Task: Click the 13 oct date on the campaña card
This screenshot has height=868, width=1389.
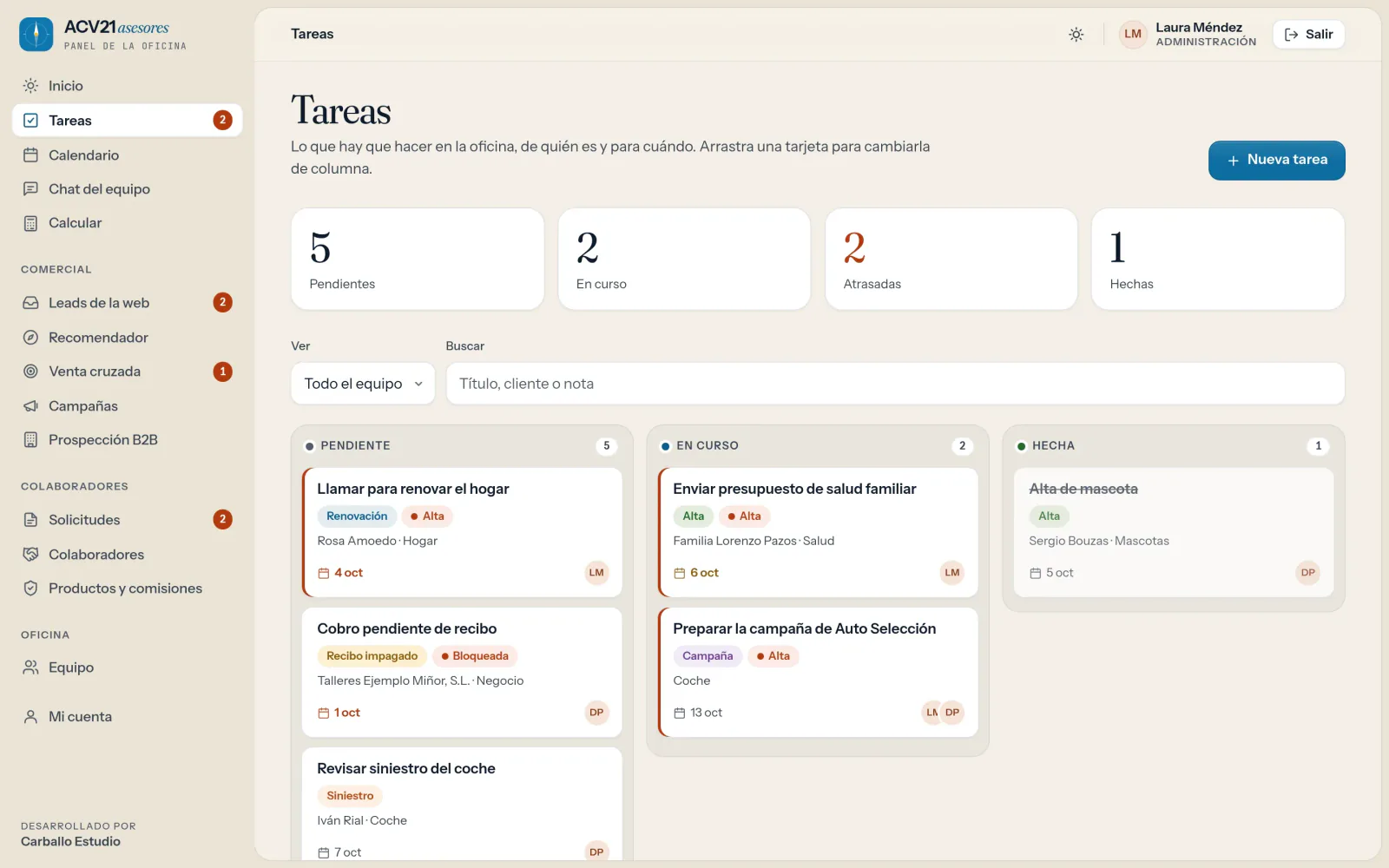Action: tap(699, 713)
